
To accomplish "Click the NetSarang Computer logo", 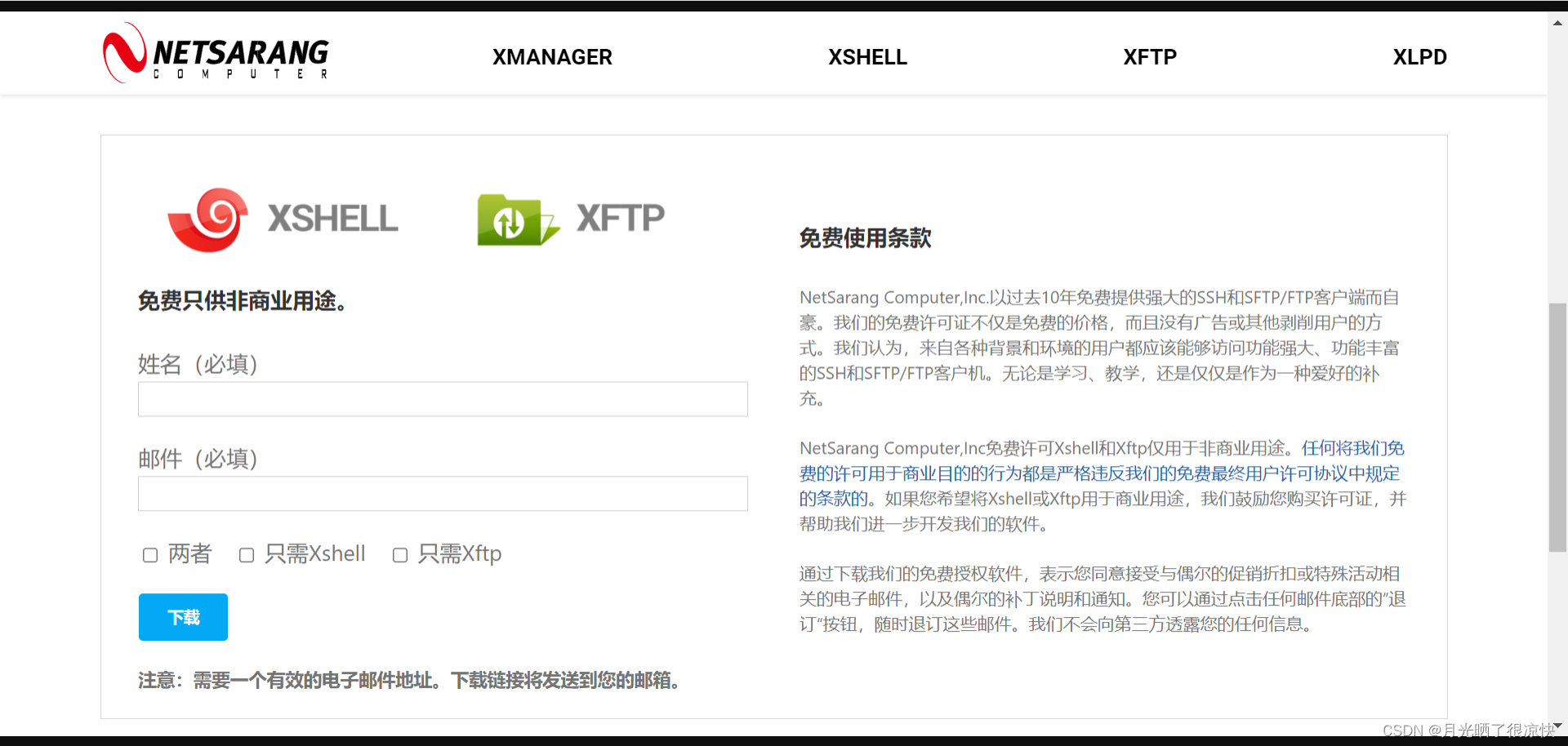I will pos(216,53).
